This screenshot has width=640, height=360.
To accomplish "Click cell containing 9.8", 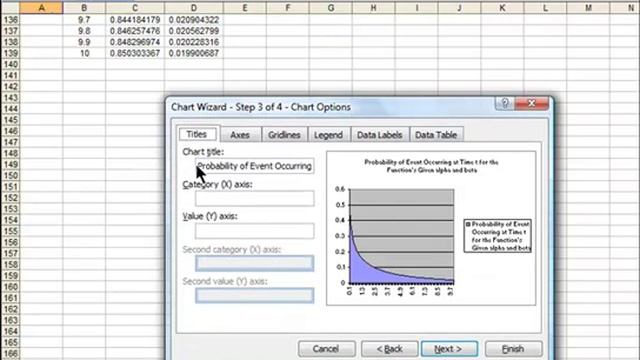I will [84, 31].
